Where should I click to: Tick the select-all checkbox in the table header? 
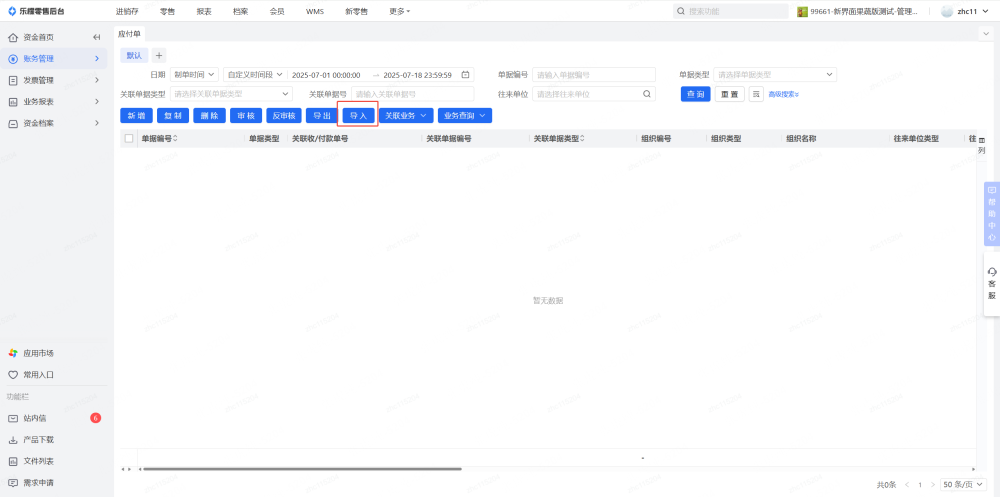pyautogui.click(x=128, y=139)
